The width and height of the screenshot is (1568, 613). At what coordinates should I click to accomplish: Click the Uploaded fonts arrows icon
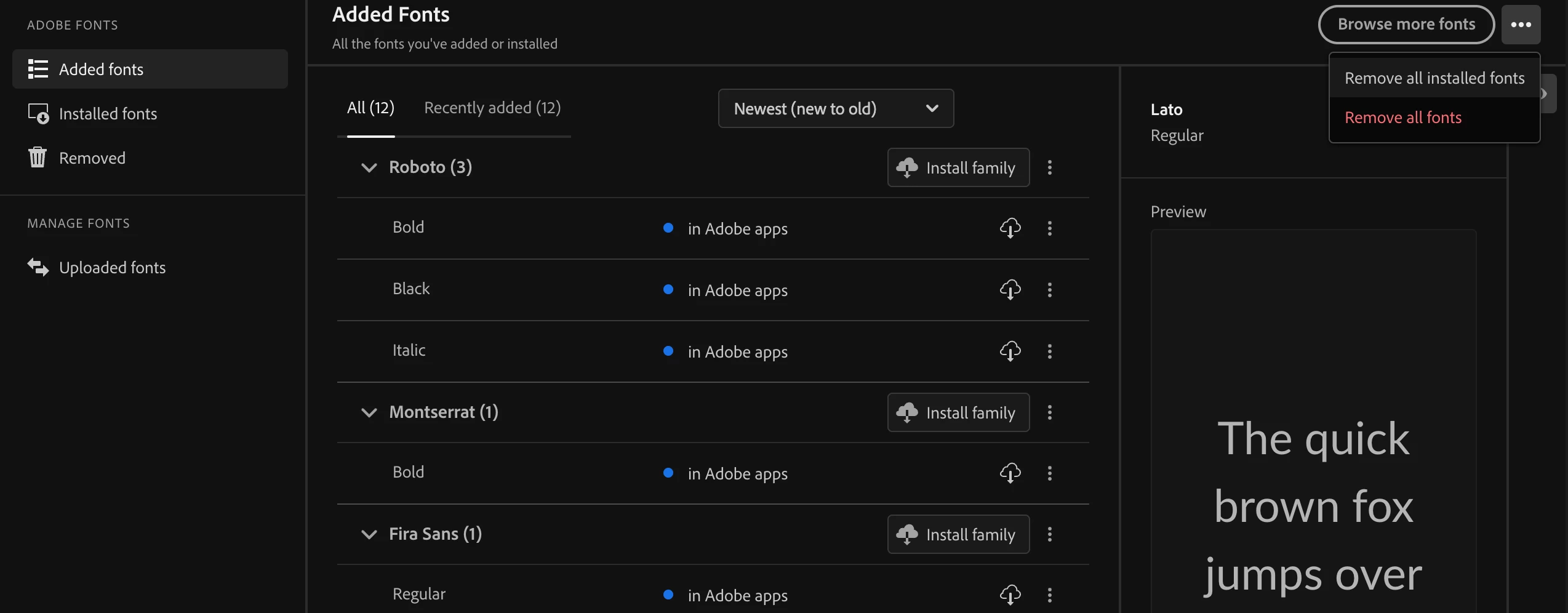[x=38, y=267]
